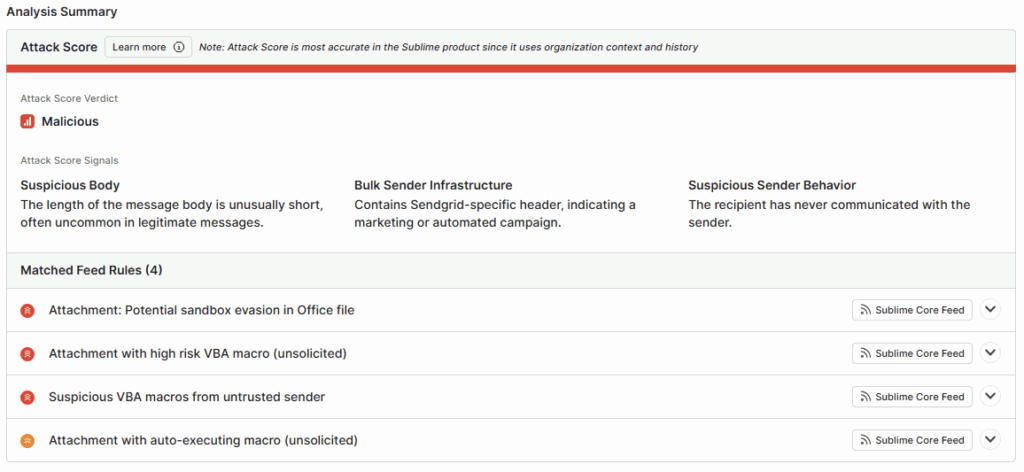Click the Sendgrid-specific header description text
The image size is (1024, 472).
(495, 213)
